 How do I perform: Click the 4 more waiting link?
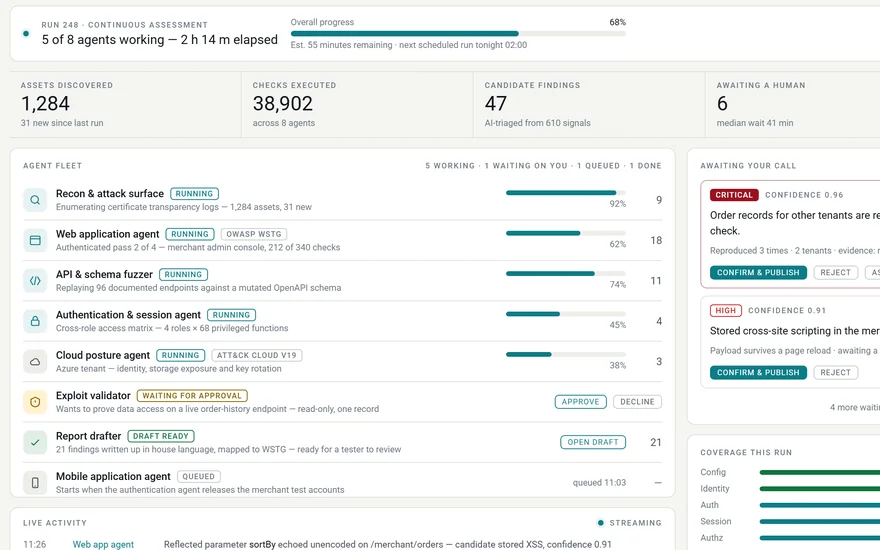click(855, 407)
